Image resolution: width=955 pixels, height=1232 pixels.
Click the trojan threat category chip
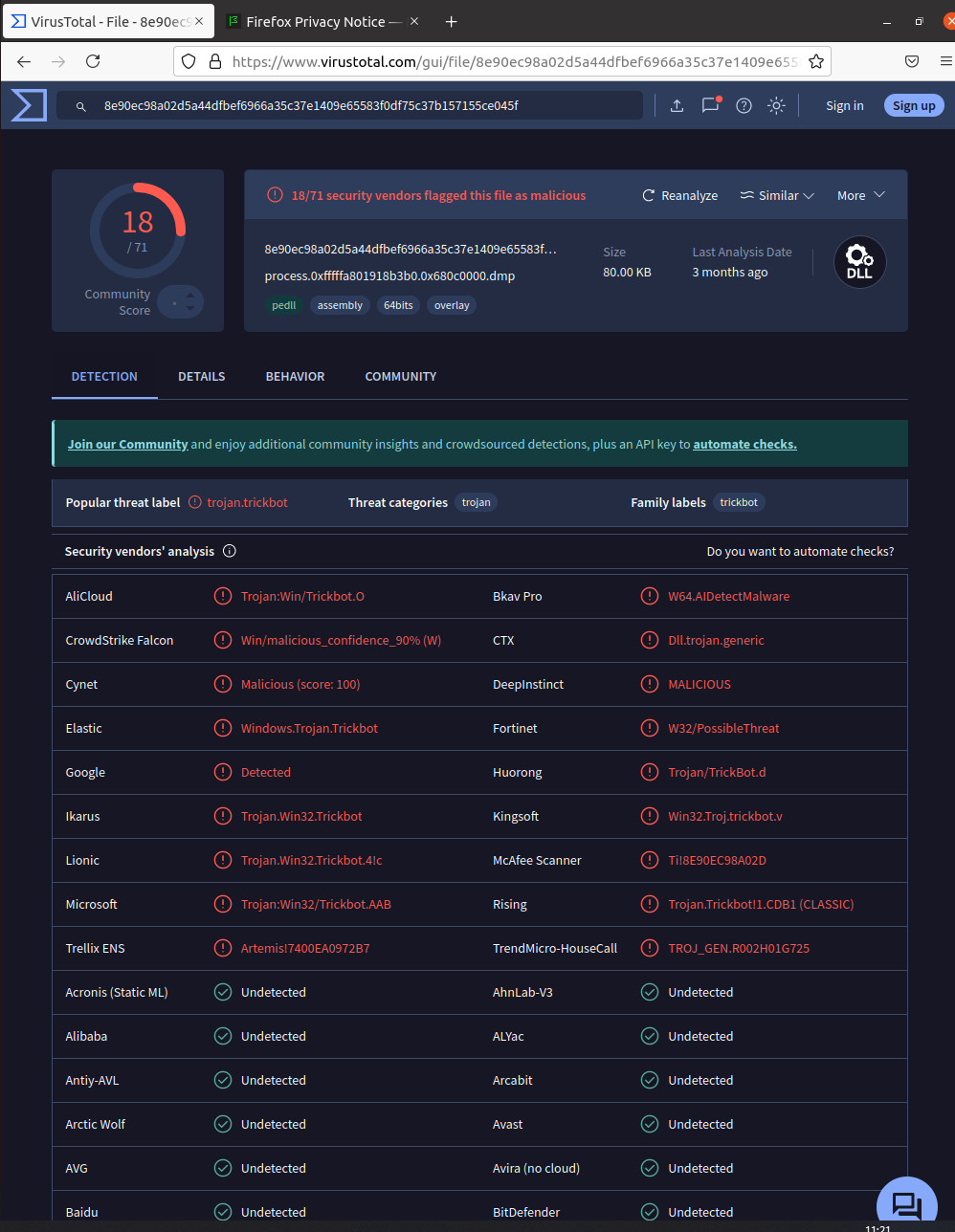pos(476,502)
